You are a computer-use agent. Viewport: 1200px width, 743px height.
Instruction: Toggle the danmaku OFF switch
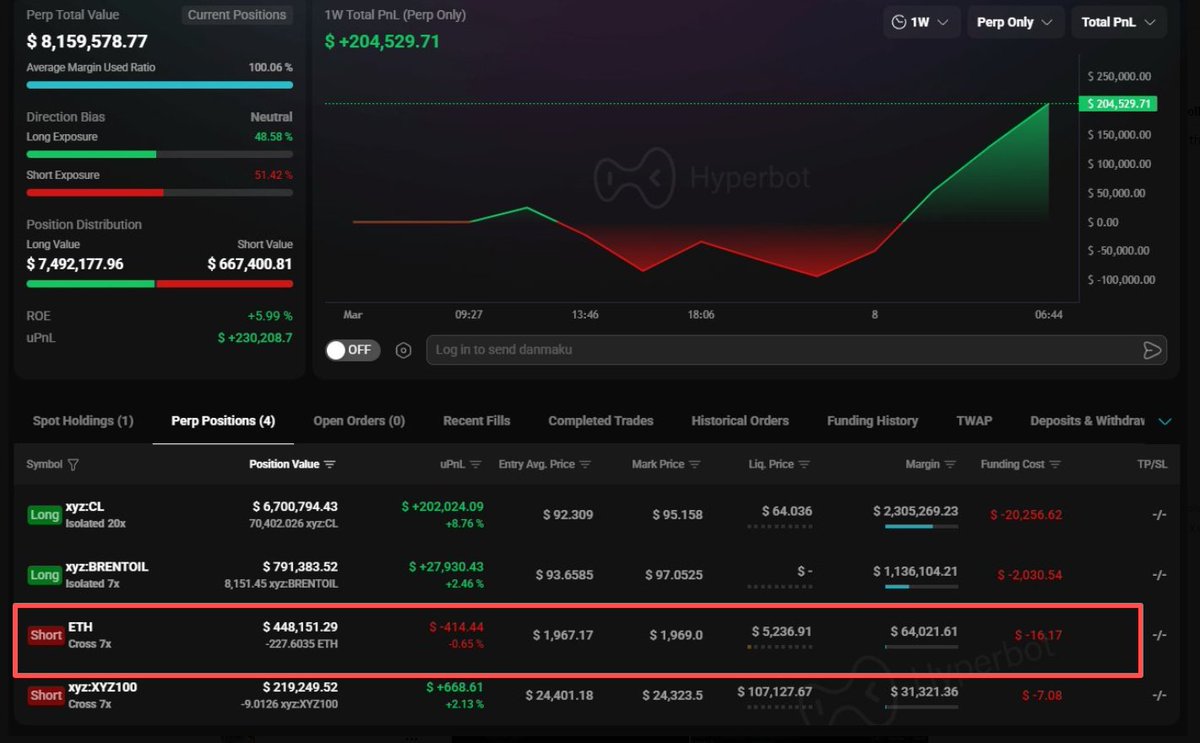353,350
